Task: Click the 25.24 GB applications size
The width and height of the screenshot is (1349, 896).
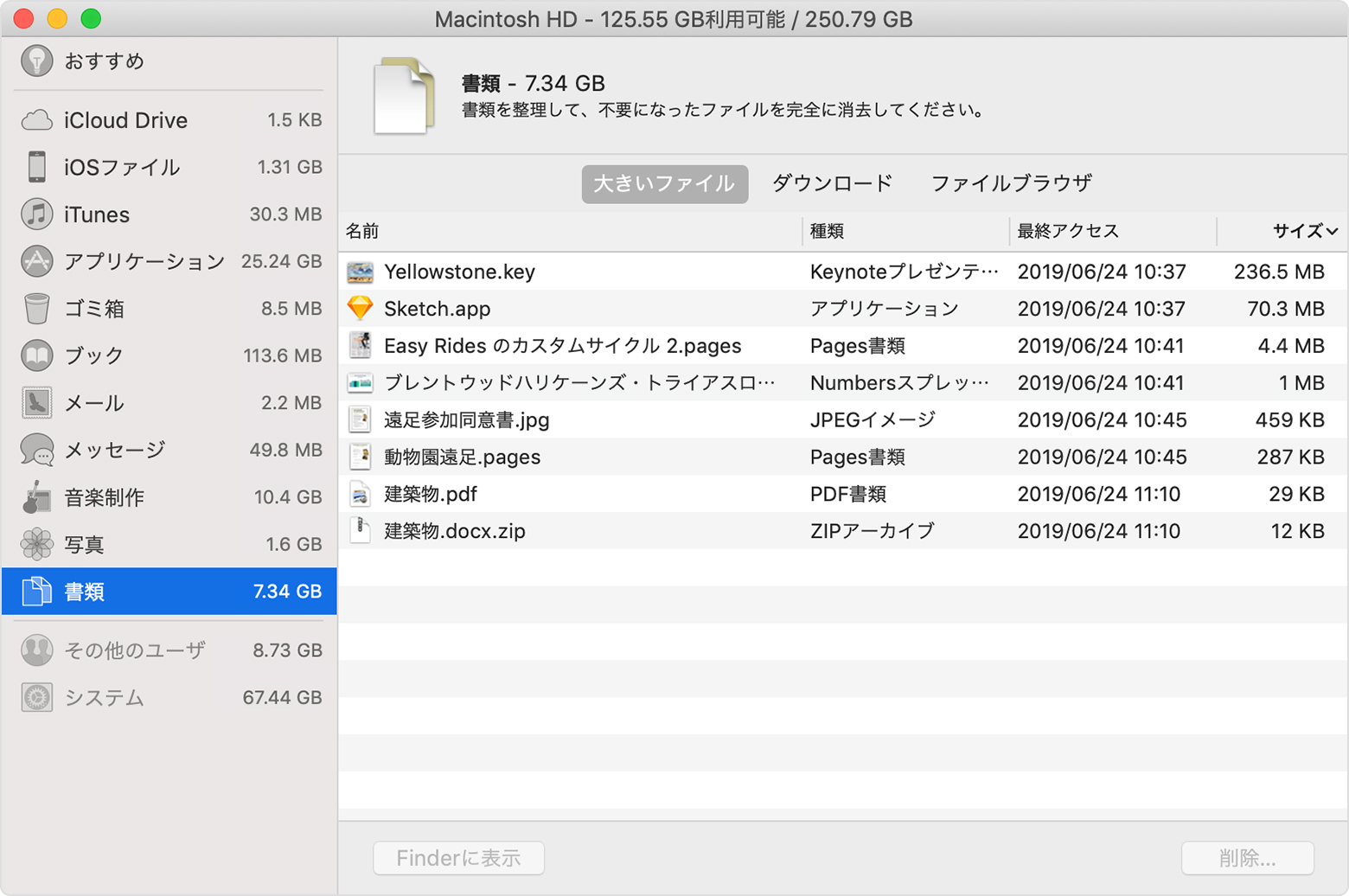Action: pyautogui.click(x=281, y=261)
